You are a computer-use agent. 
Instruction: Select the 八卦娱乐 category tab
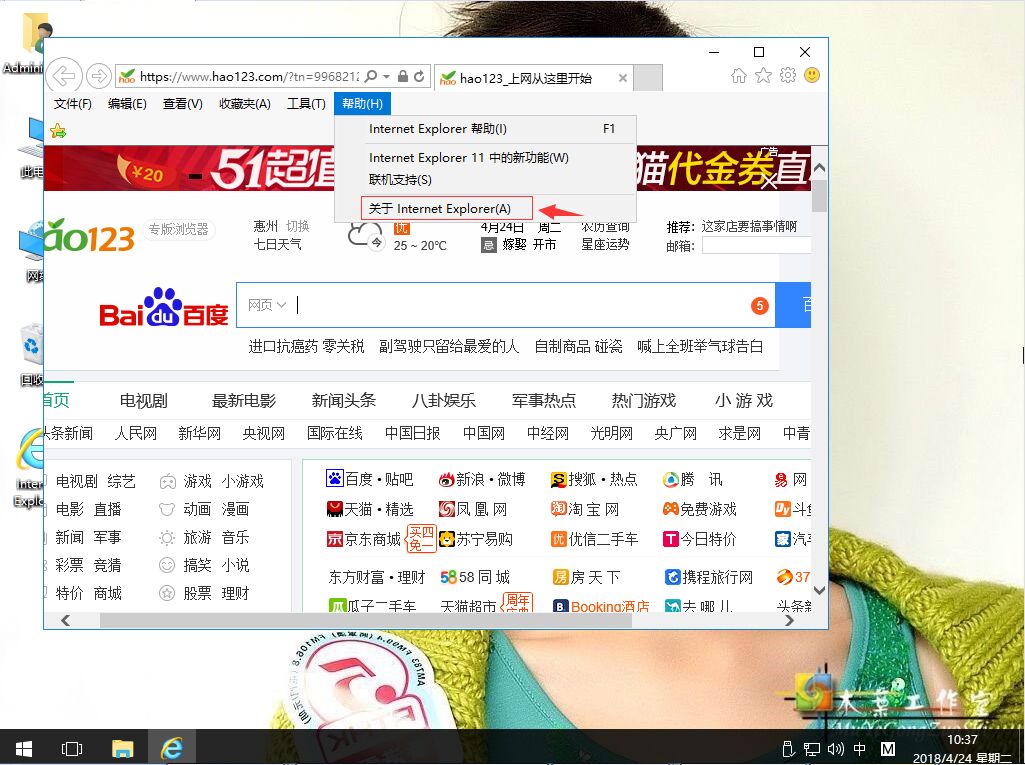pyautogui.click(x=444, y=401)
